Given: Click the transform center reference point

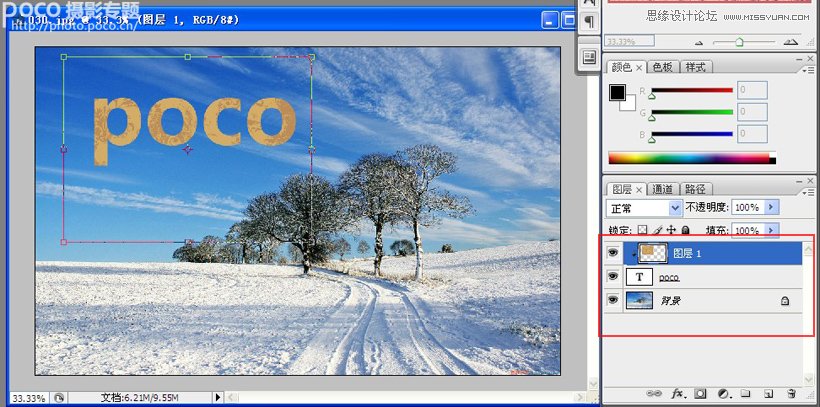Looking at the screenshot, I should pyautogui.click(x=188, y=150).
